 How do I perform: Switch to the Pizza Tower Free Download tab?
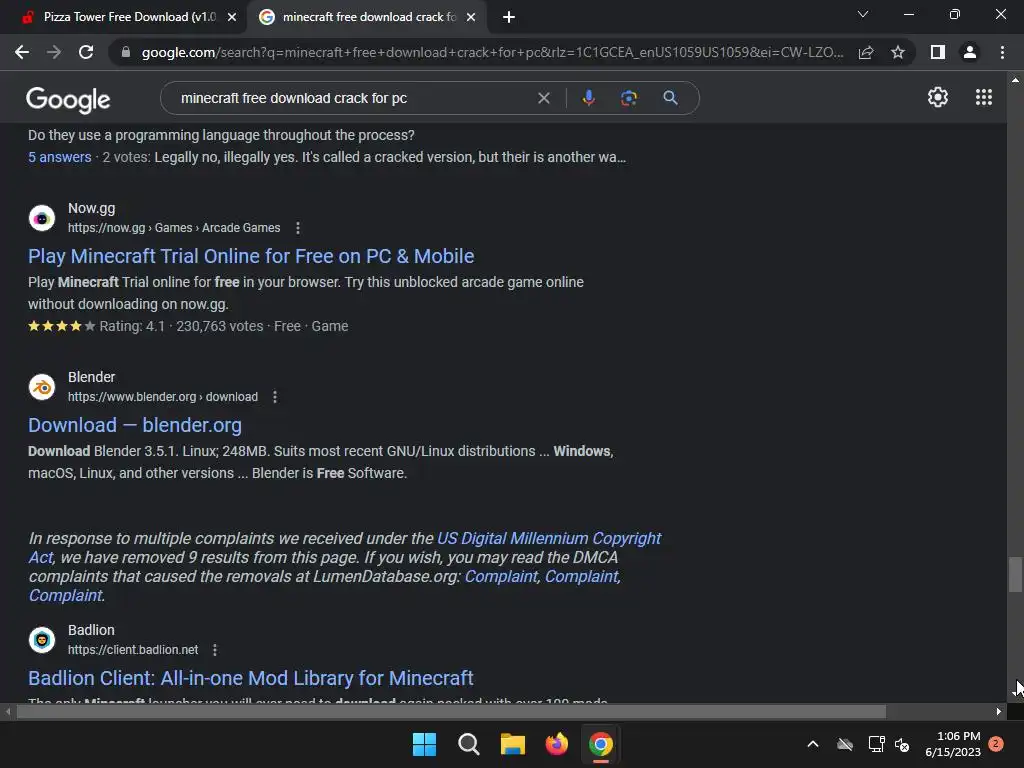[x=129, y=17]
